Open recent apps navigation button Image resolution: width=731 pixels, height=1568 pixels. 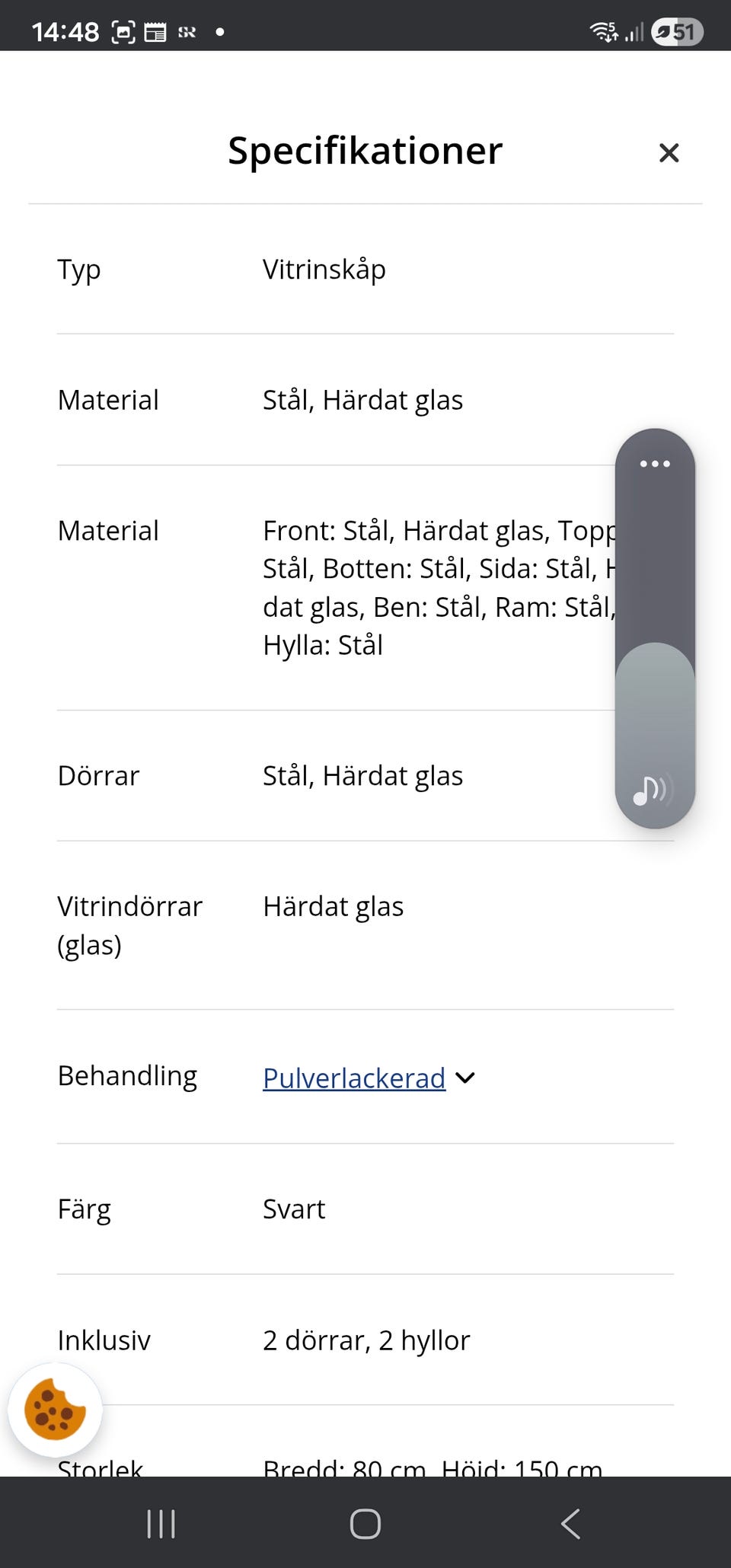pos(161,1524)
